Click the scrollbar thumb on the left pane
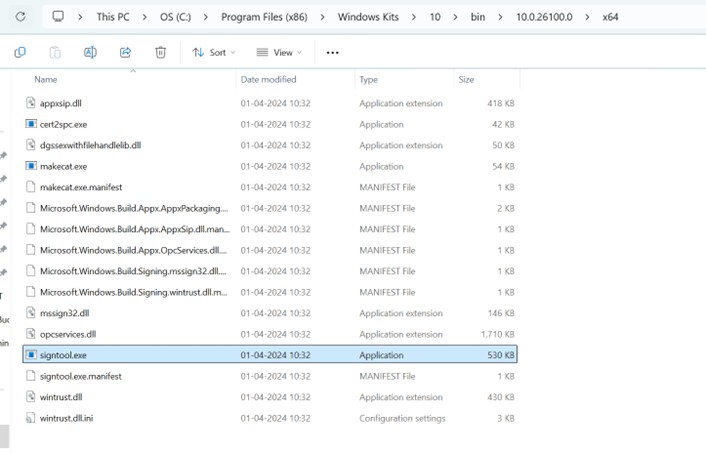The height and width of the screenshot is (453, 706). (x=4, y=435)
